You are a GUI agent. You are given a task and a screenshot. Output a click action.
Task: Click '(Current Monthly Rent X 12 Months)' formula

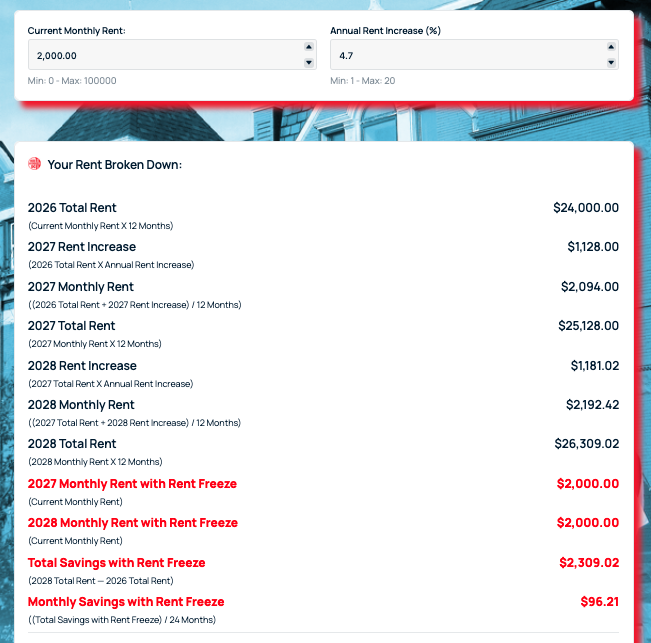[100, 226]
